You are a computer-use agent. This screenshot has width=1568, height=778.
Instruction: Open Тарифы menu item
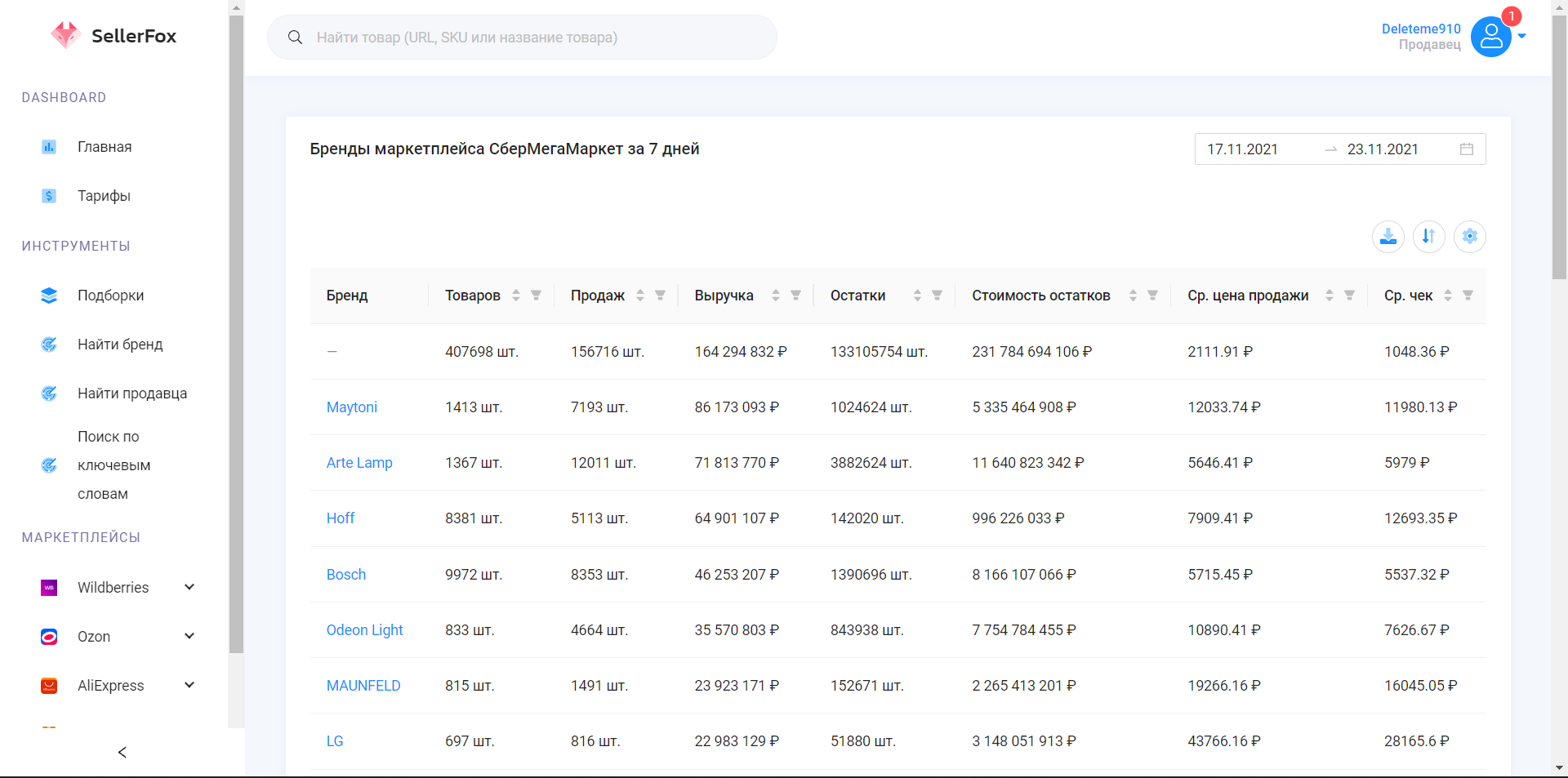coord(104,196)
